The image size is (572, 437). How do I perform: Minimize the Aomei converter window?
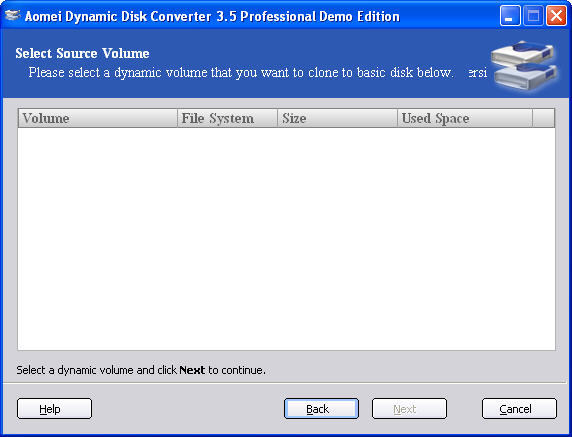tap(510, 16)
